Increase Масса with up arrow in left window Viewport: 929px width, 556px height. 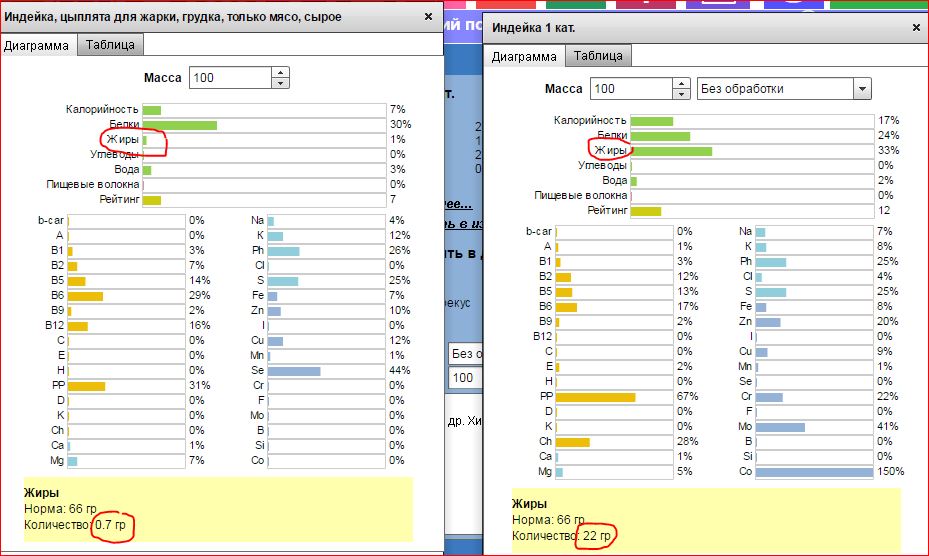pos(280,73)
